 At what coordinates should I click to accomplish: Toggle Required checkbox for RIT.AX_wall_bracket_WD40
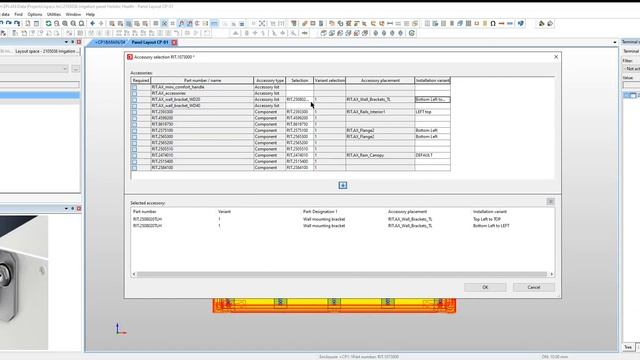[x=134, y=106]
